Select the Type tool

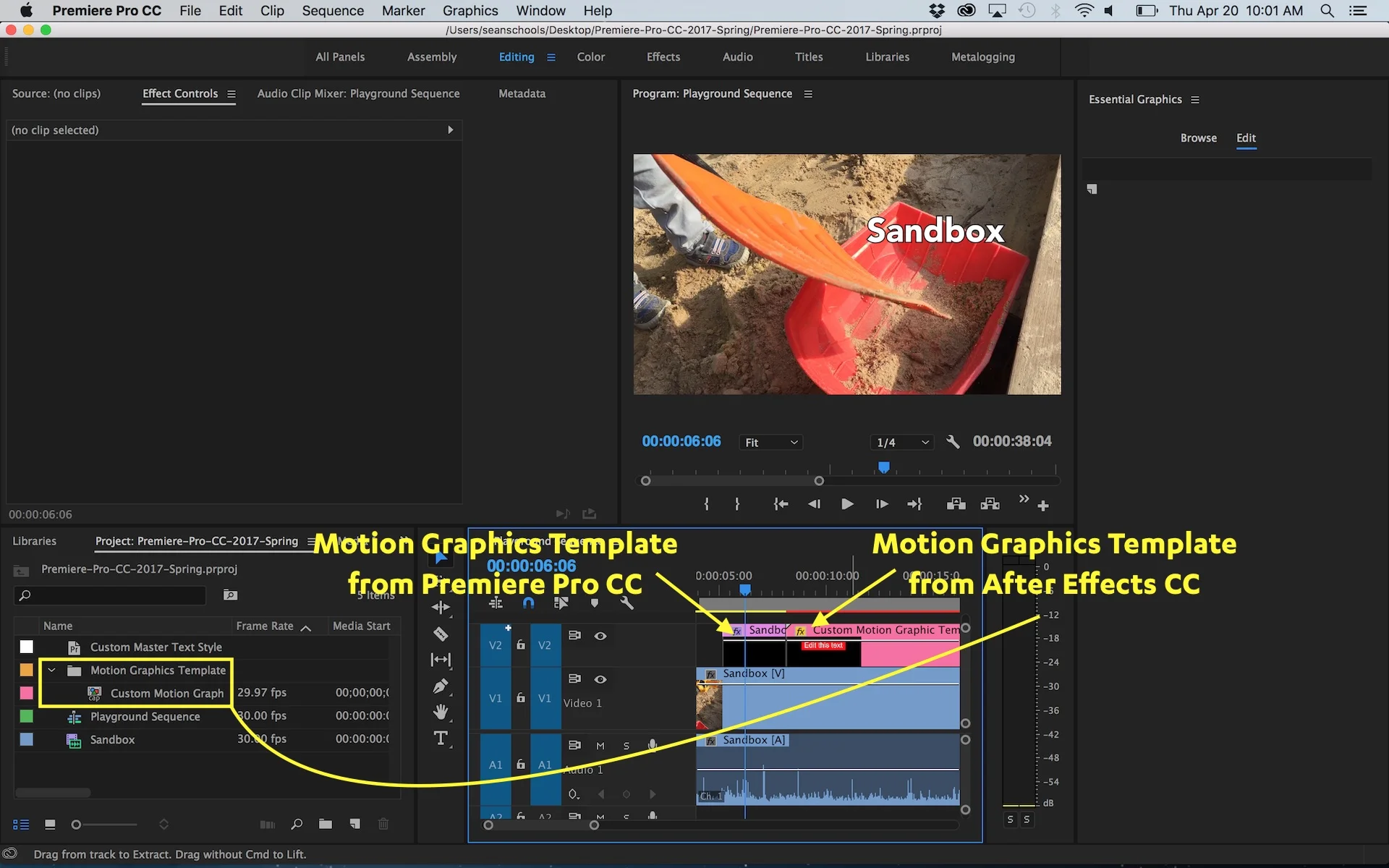(x=440, y=738)
